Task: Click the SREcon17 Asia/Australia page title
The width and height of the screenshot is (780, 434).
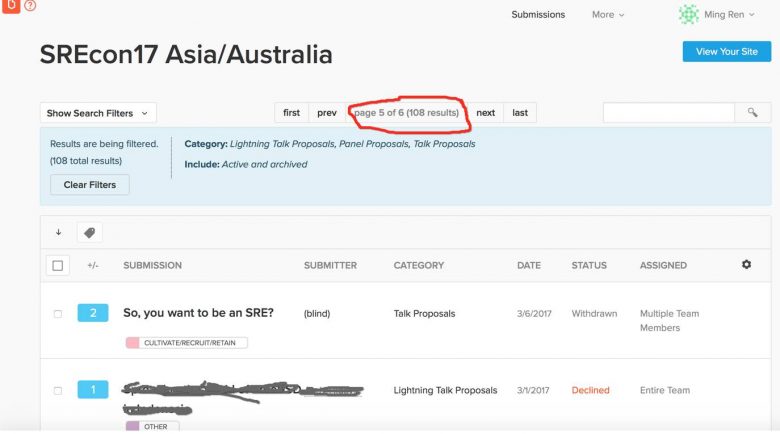Action: [x=186, y=55]
